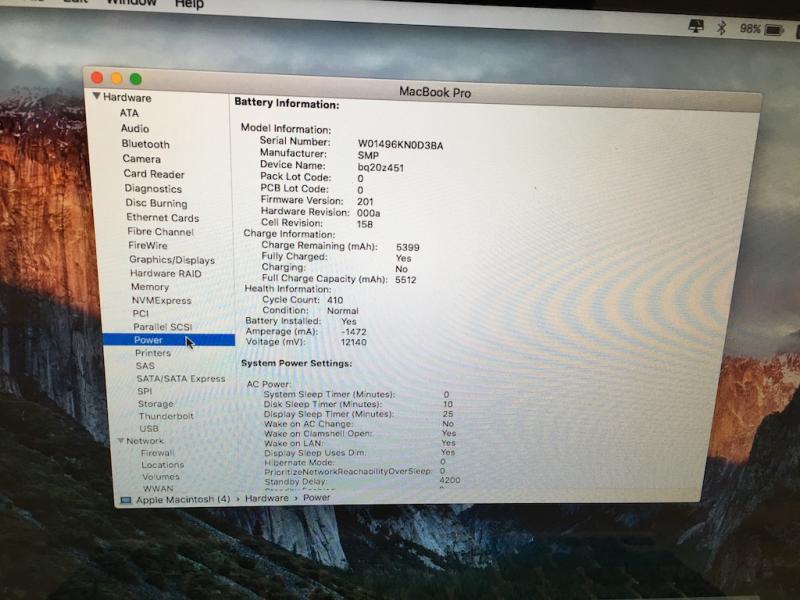Minimize the window using the yellow button
Image resolution: width=800 pixels, height=600 pixels.
click(x=116, y=78)
